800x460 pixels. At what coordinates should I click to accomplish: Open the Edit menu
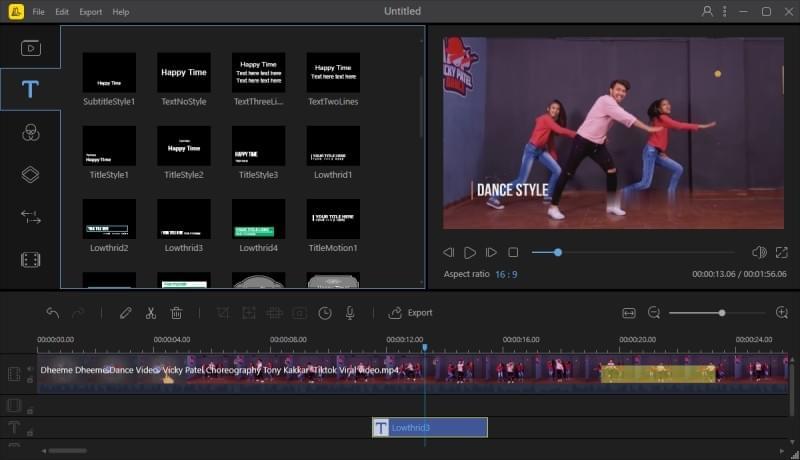pyautogui.click(x=62, y=12)
